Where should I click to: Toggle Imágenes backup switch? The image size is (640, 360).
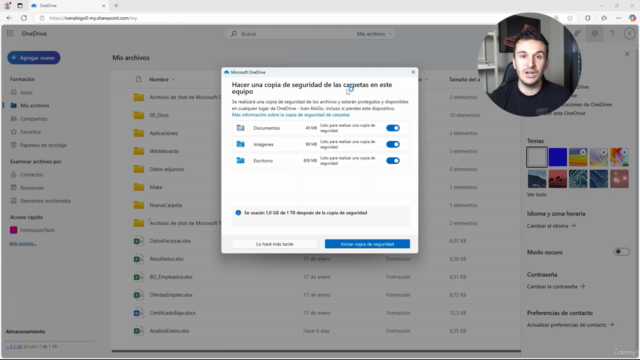point(393,144)
